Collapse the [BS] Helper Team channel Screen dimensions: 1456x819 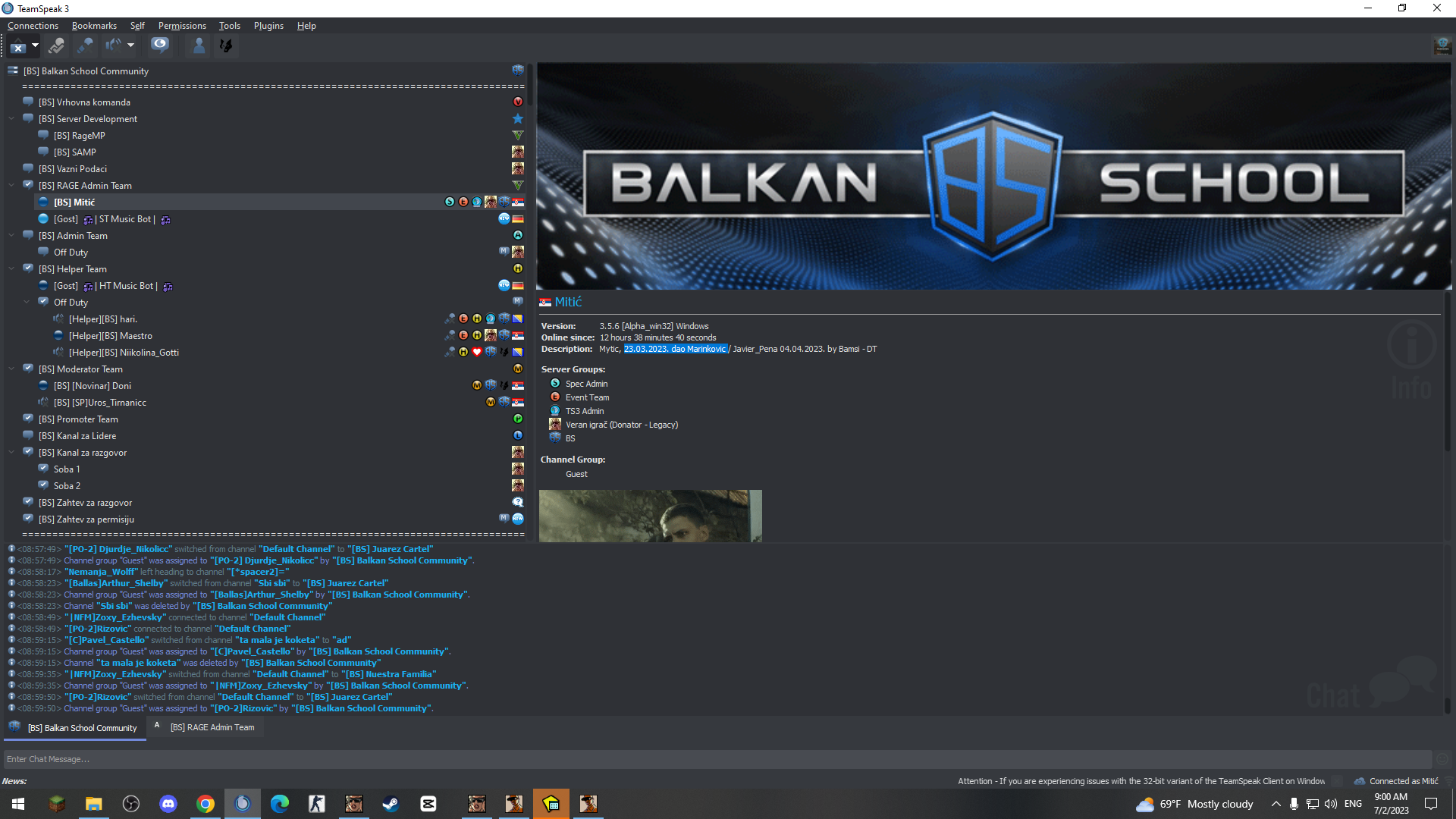(12, 268)
